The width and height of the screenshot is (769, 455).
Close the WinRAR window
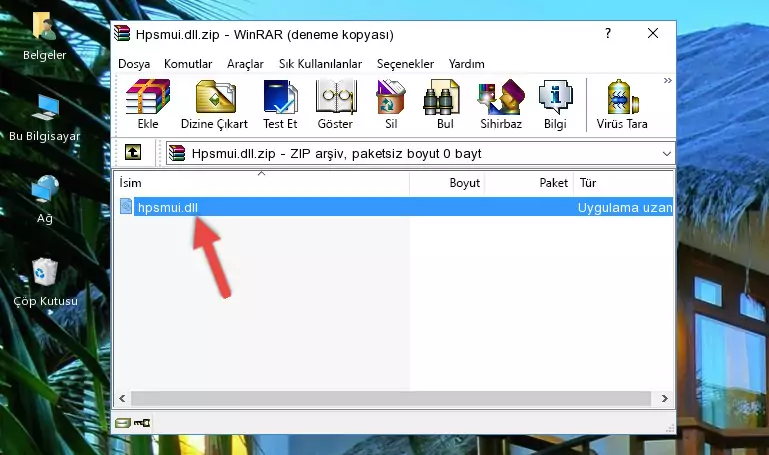[653, 33]
